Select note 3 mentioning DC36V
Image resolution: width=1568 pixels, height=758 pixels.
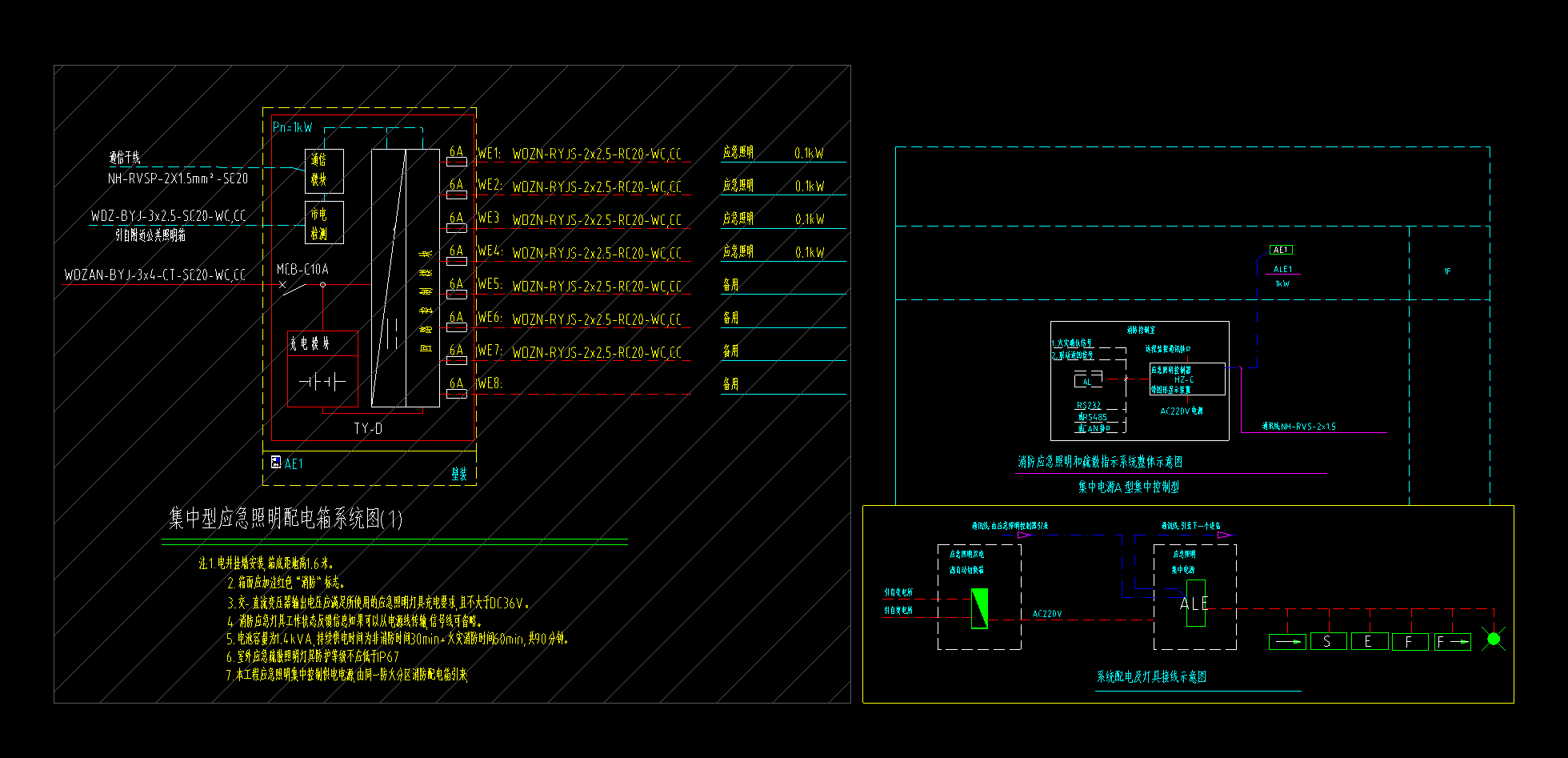379,603
